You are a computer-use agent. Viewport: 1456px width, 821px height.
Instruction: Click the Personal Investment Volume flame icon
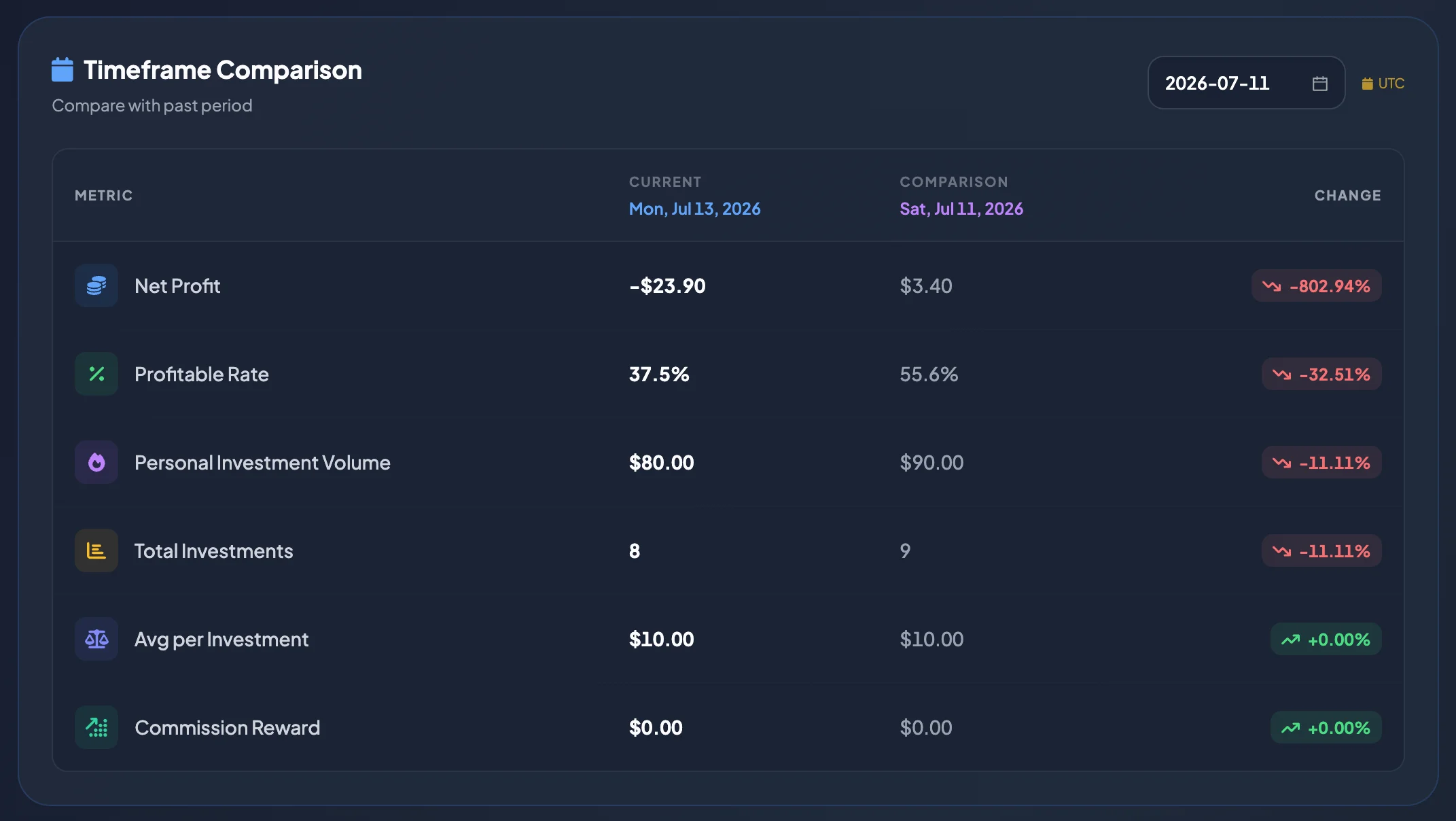96,462
